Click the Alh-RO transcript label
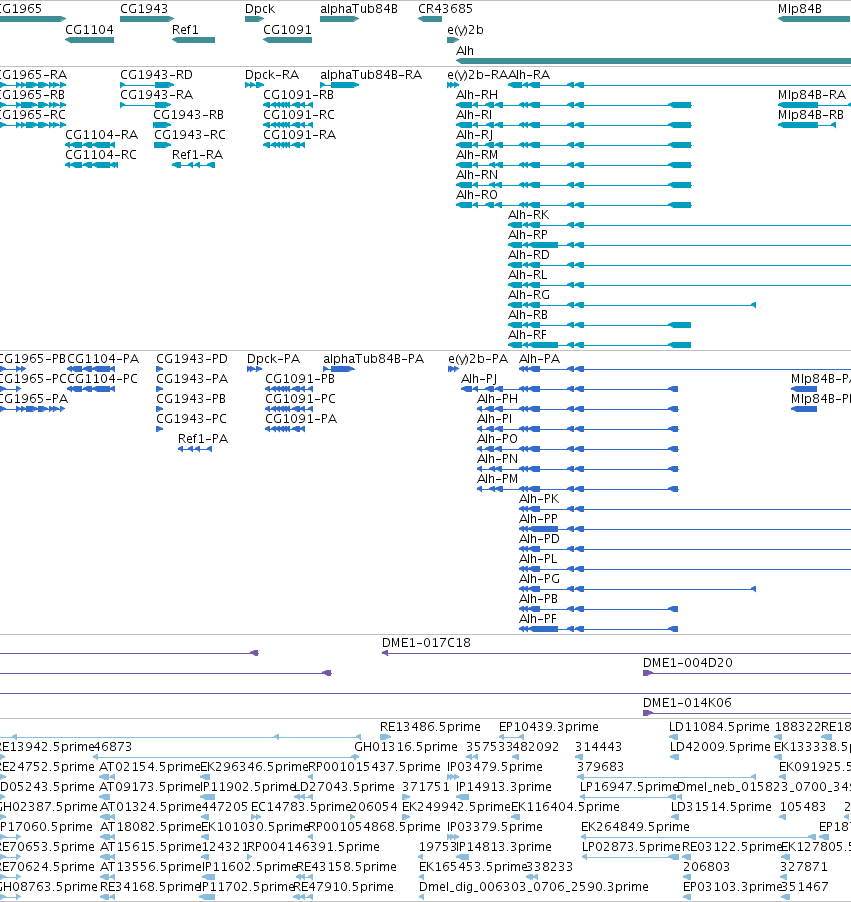The image size is (851, 902). click(476, 195)
